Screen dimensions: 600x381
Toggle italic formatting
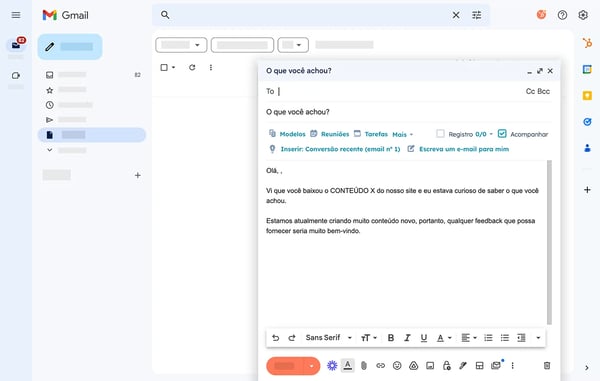[407, 338]
